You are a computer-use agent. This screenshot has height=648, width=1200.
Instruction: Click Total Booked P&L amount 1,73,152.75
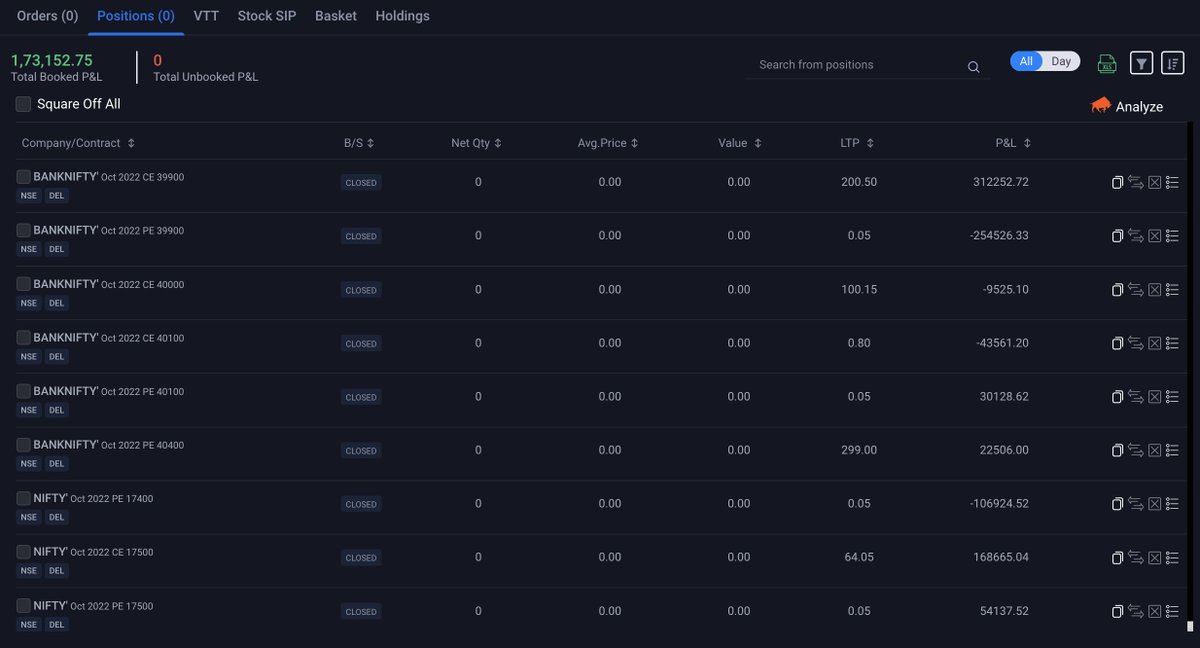(x=52, y=60)
